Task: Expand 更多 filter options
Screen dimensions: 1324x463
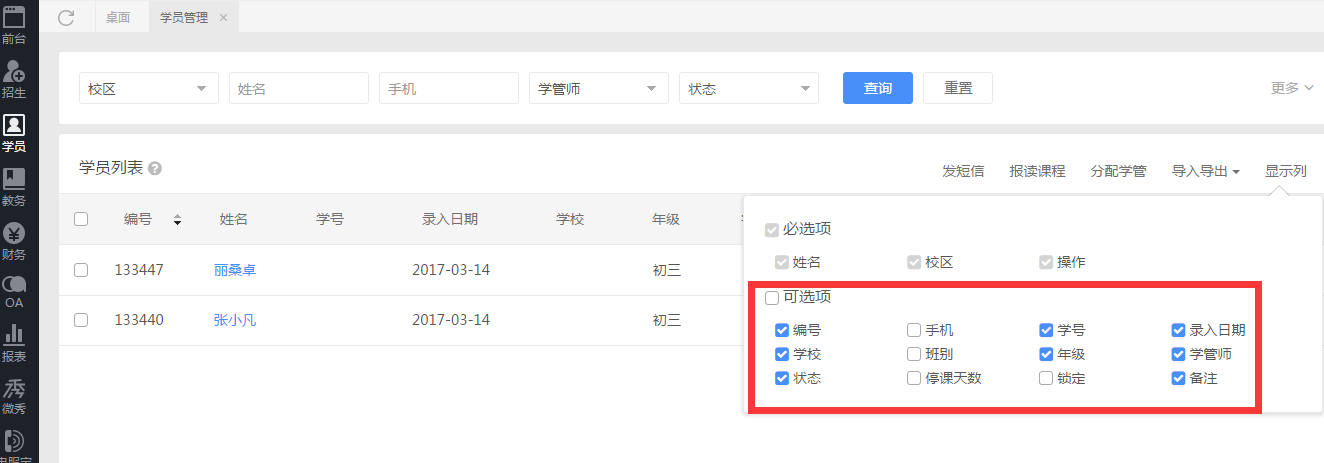Action: [1292, 88]
